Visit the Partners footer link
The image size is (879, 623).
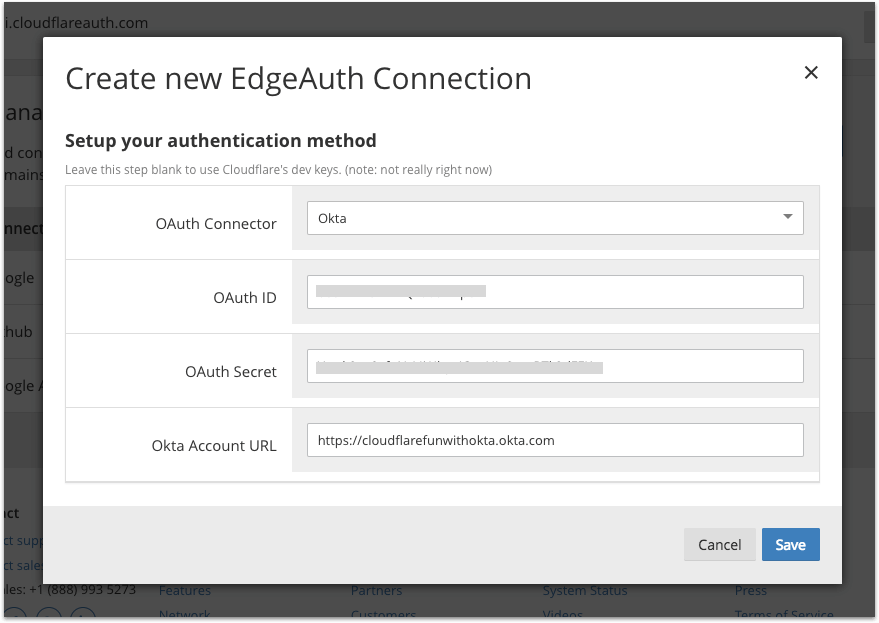[376, 591]
